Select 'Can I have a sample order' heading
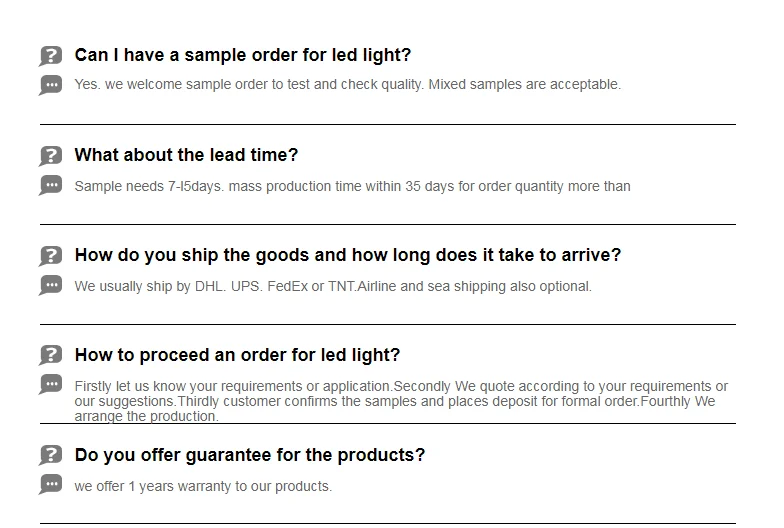This screenshot has width=784, height=528. click(242, 55)
